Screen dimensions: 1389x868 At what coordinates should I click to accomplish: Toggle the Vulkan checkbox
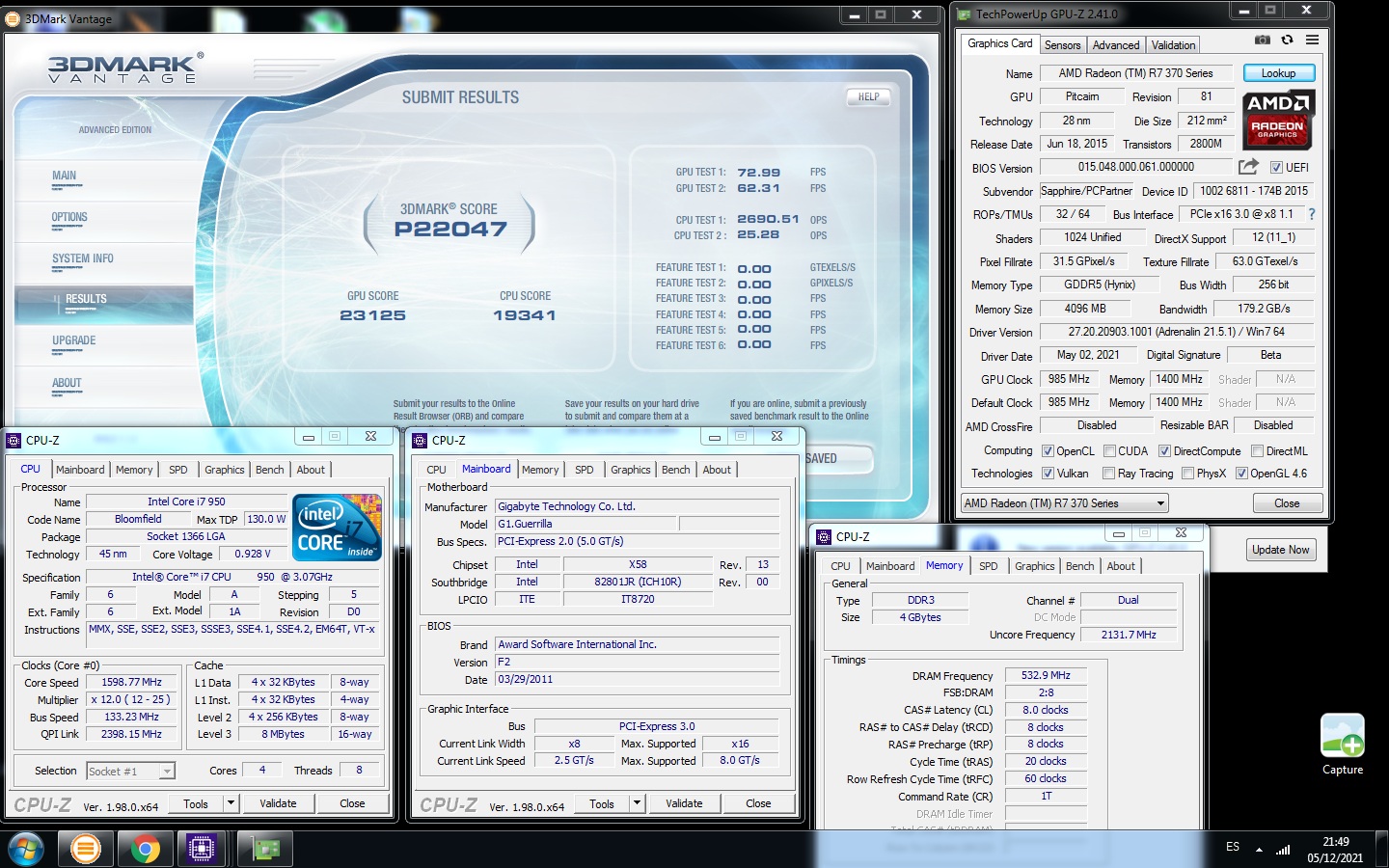click(x=1048, y=474)
